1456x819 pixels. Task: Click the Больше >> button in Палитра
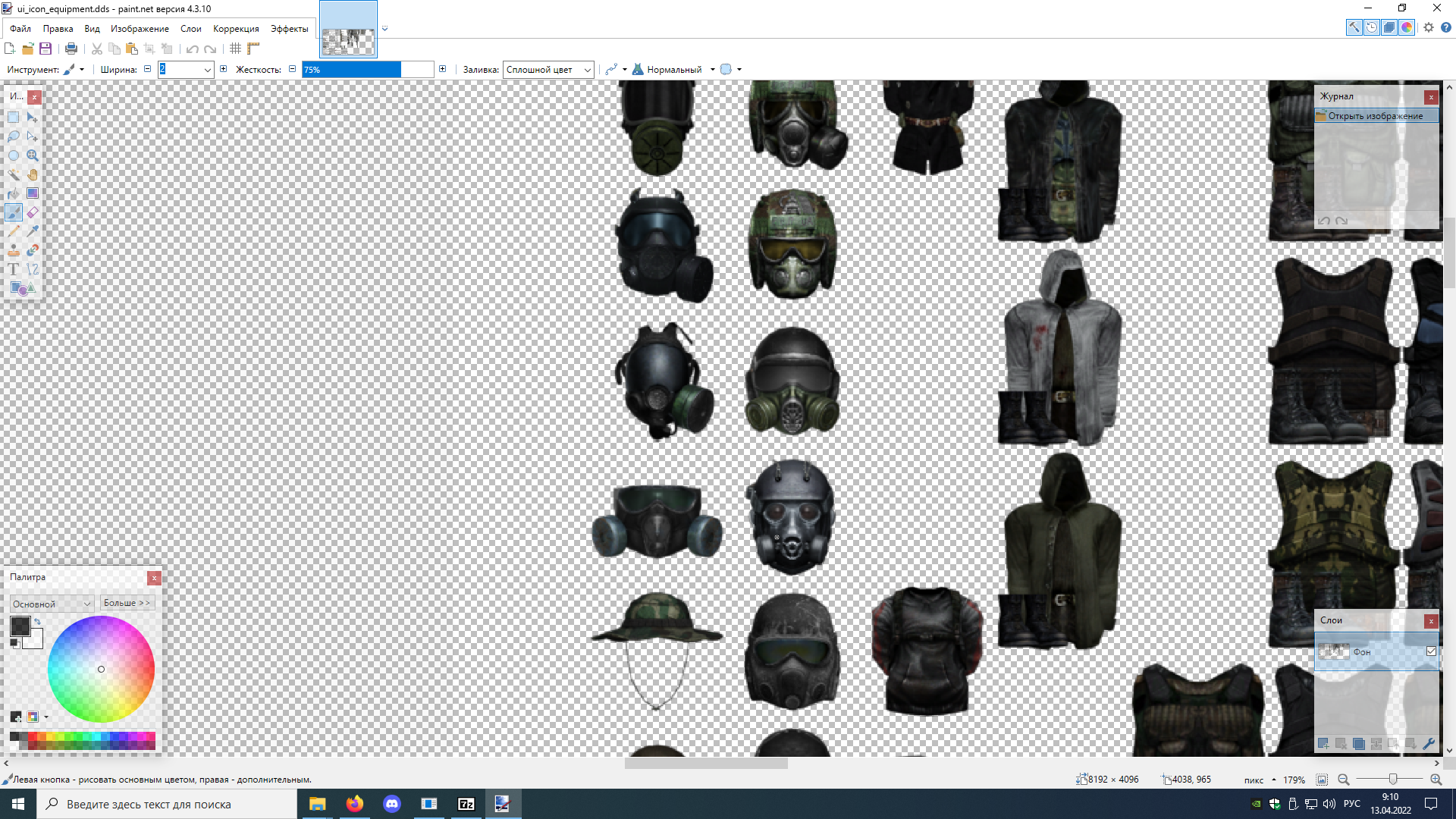tap(127, 603)
